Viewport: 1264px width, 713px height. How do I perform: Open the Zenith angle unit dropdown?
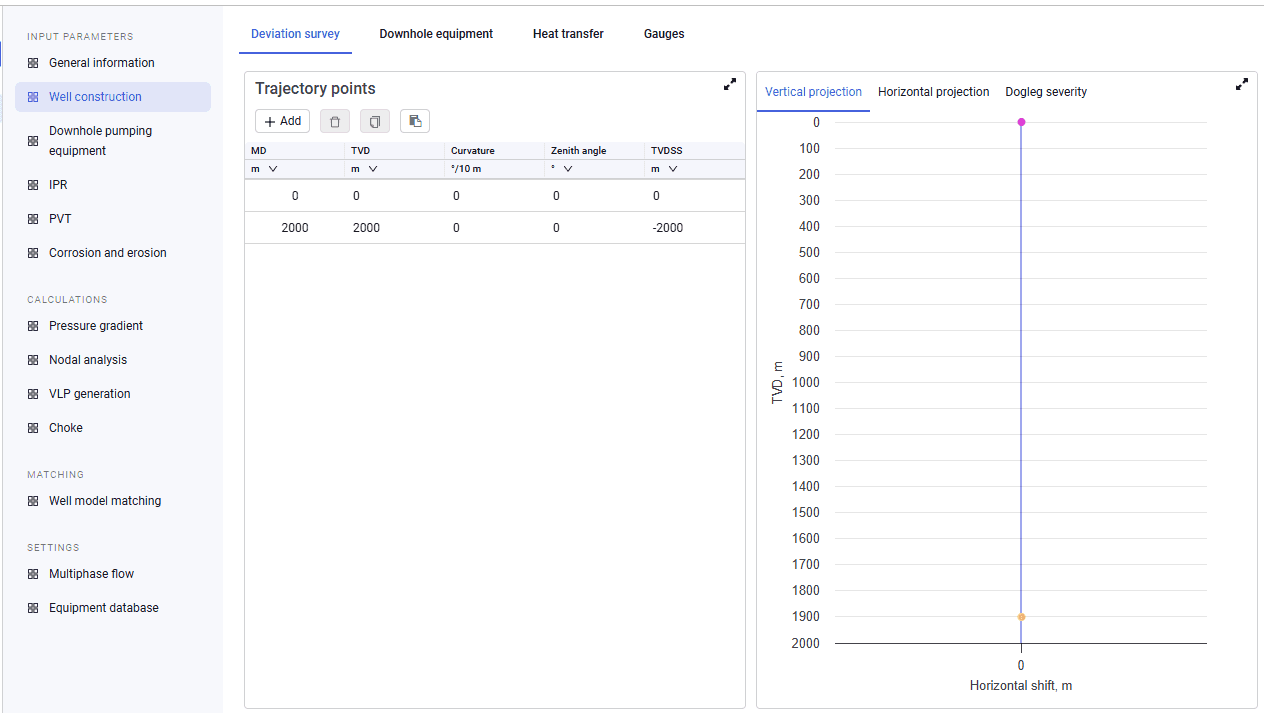point(562,169)
